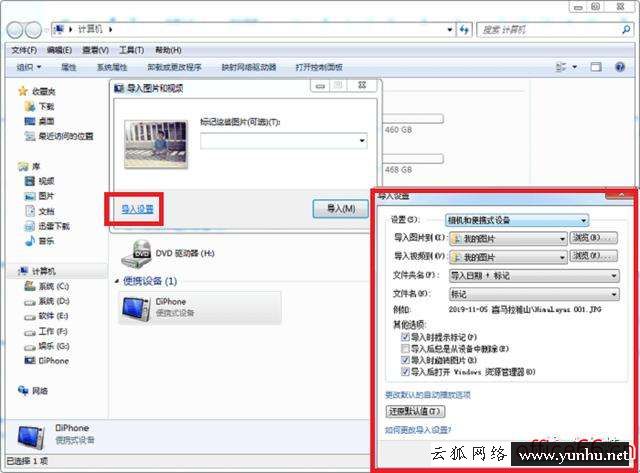Viewport: 640px width, 473px height.
Task: Click the 导入(M) button
Action: (x=341, y=209)
